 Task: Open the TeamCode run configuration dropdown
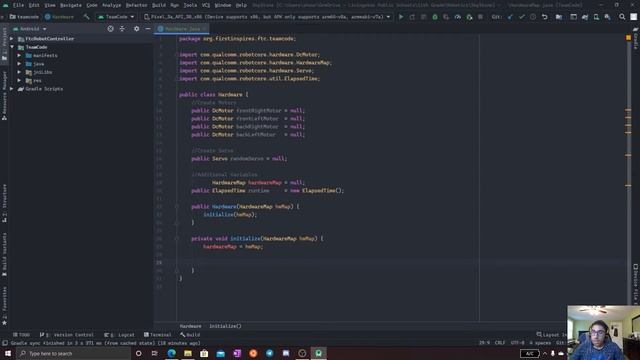point(116,17)
